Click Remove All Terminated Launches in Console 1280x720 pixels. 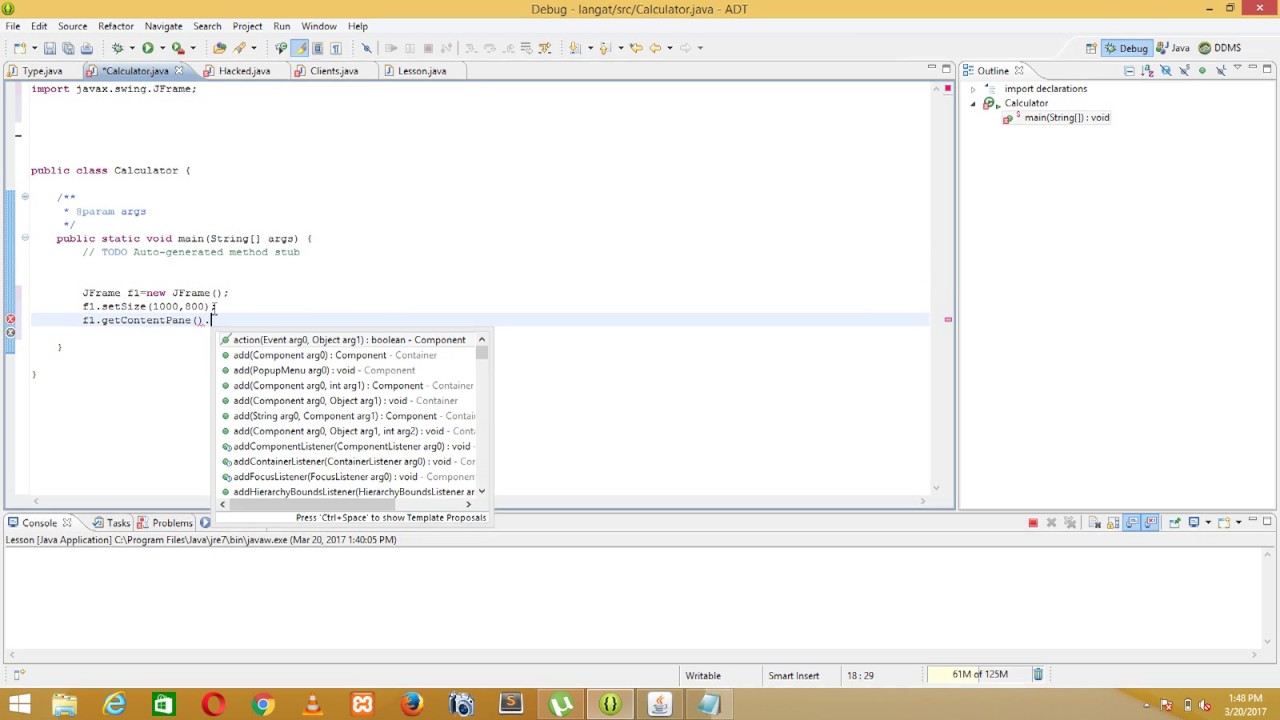(x=1070, y=522)
